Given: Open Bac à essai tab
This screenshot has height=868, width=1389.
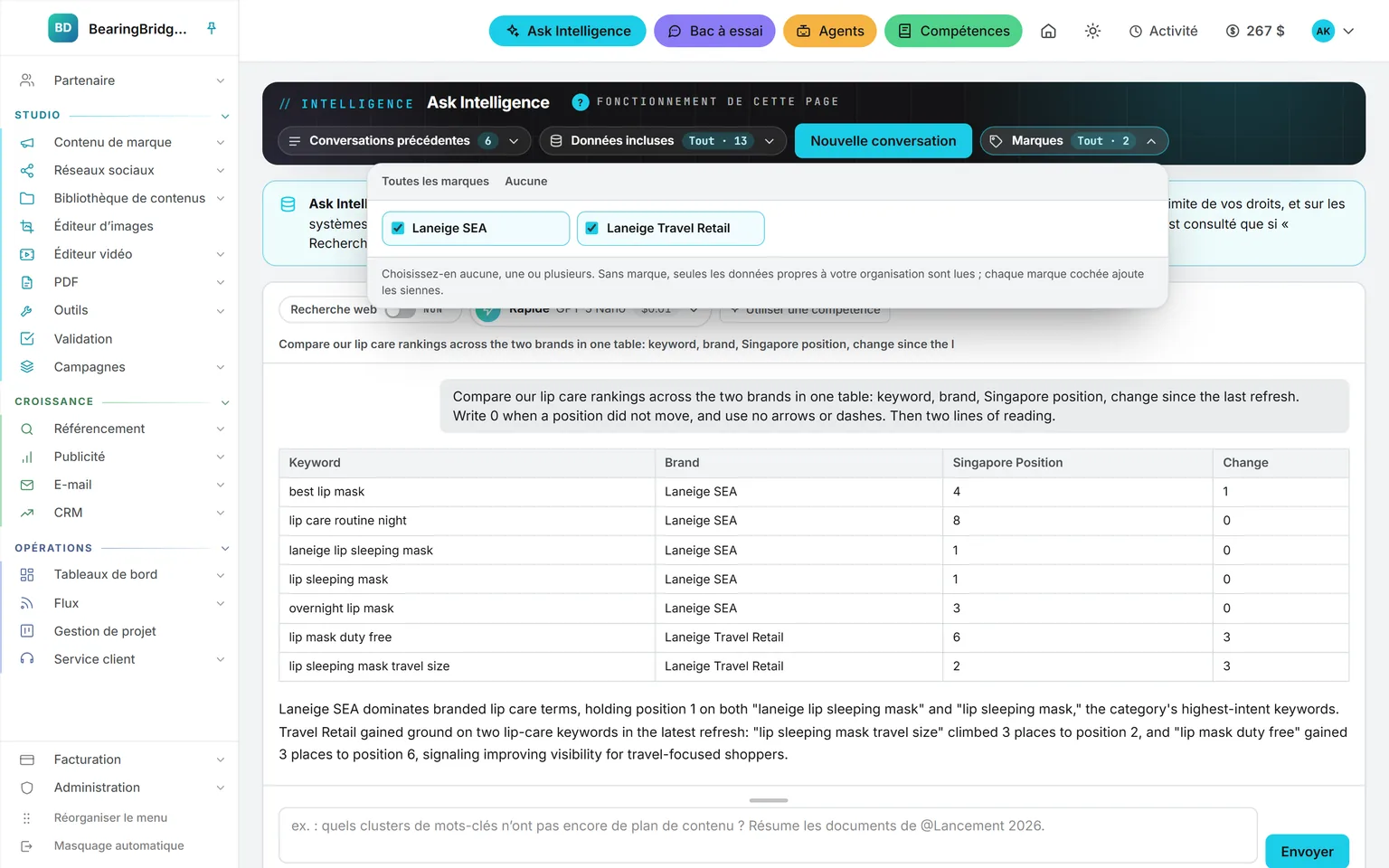Looking at the screenshot, I should click(x=714, y=31).
